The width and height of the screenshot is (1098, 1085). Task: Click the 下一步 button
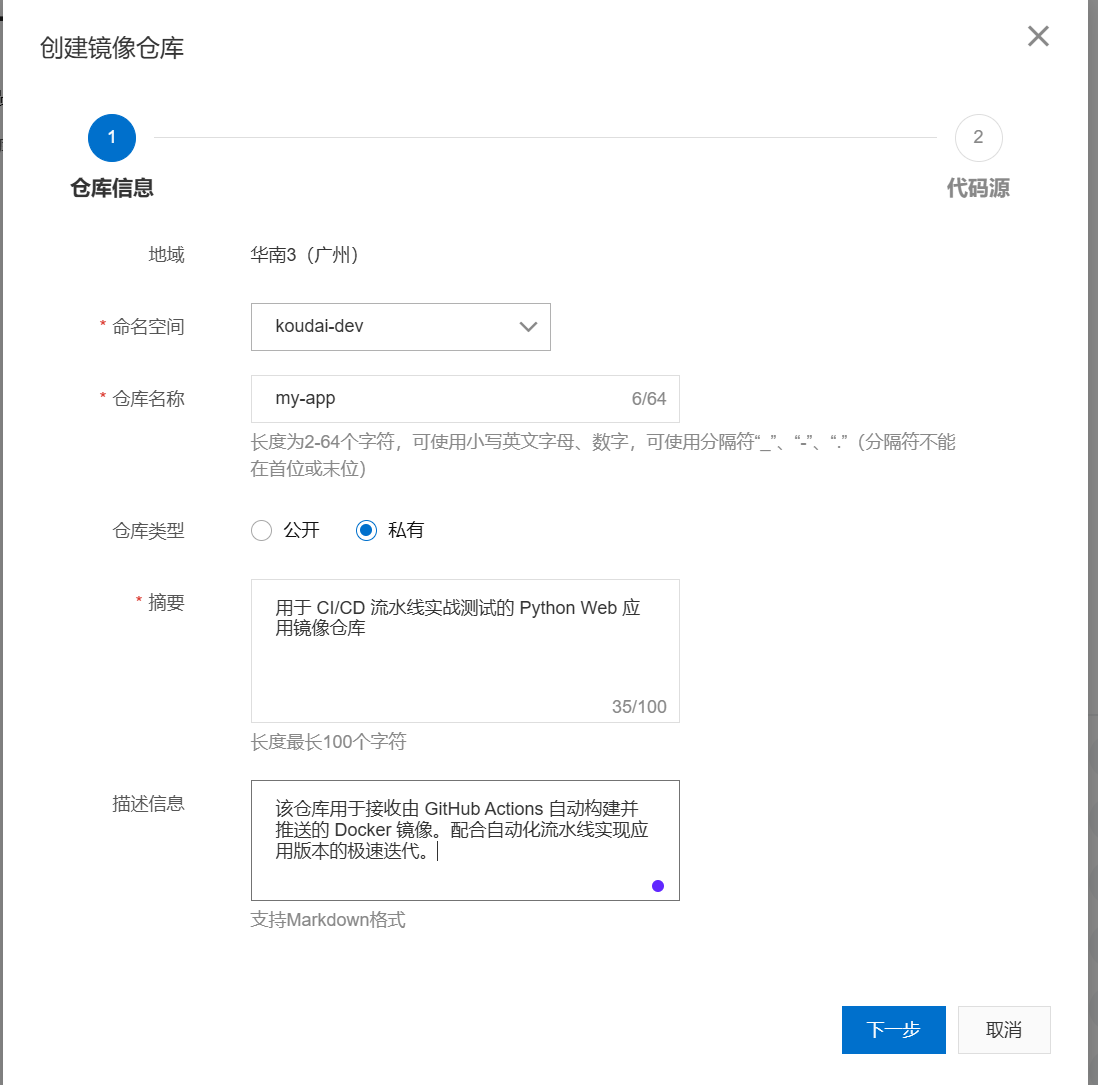(894, 1030)
